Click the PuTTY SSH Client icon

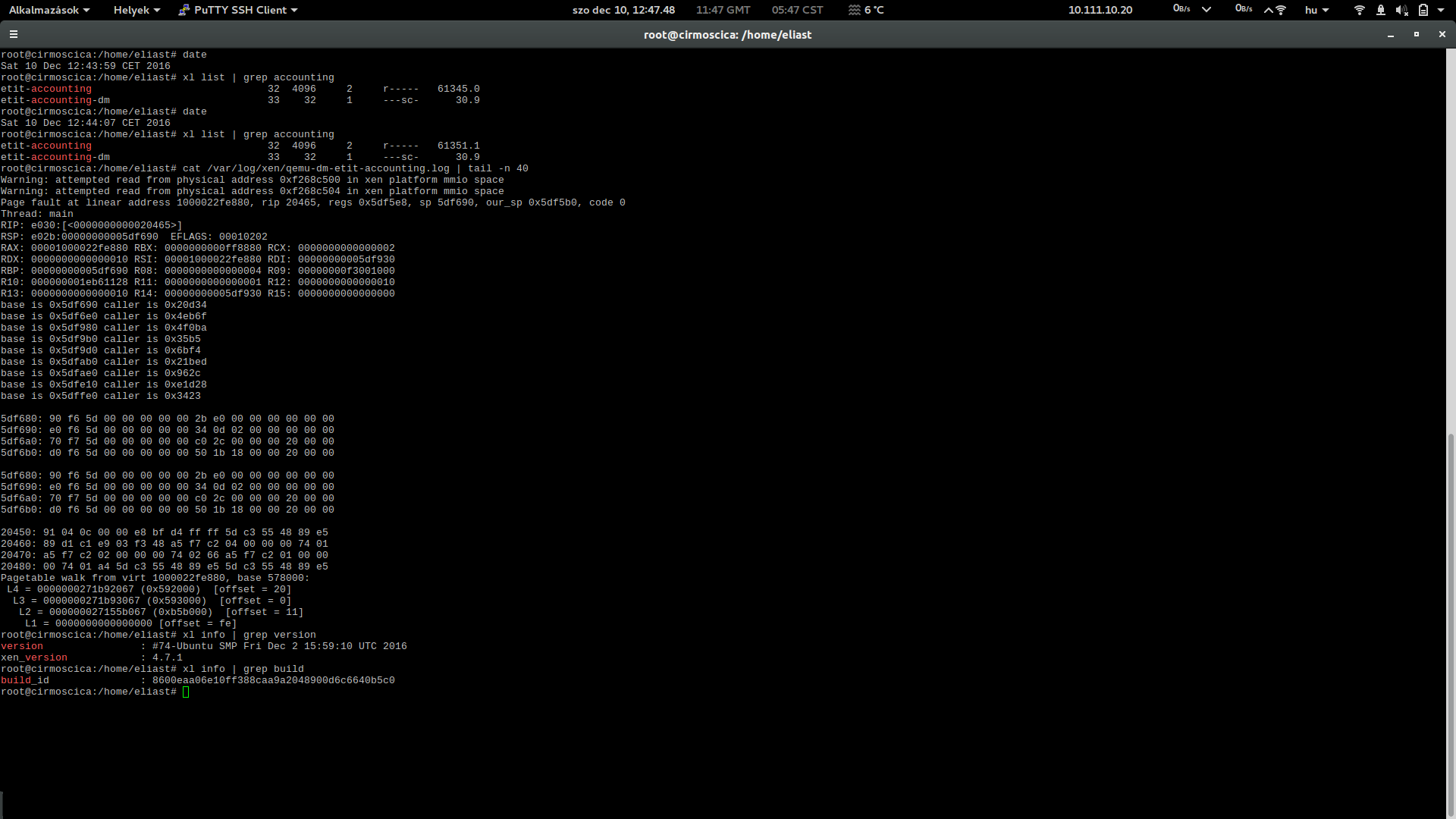tap(184, 10)
